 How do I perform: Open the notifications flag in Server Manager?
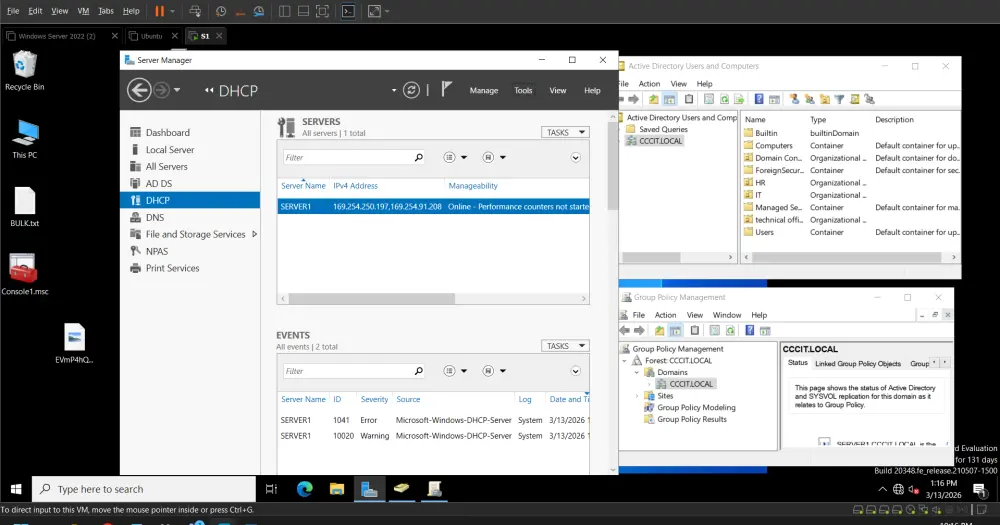446,89
